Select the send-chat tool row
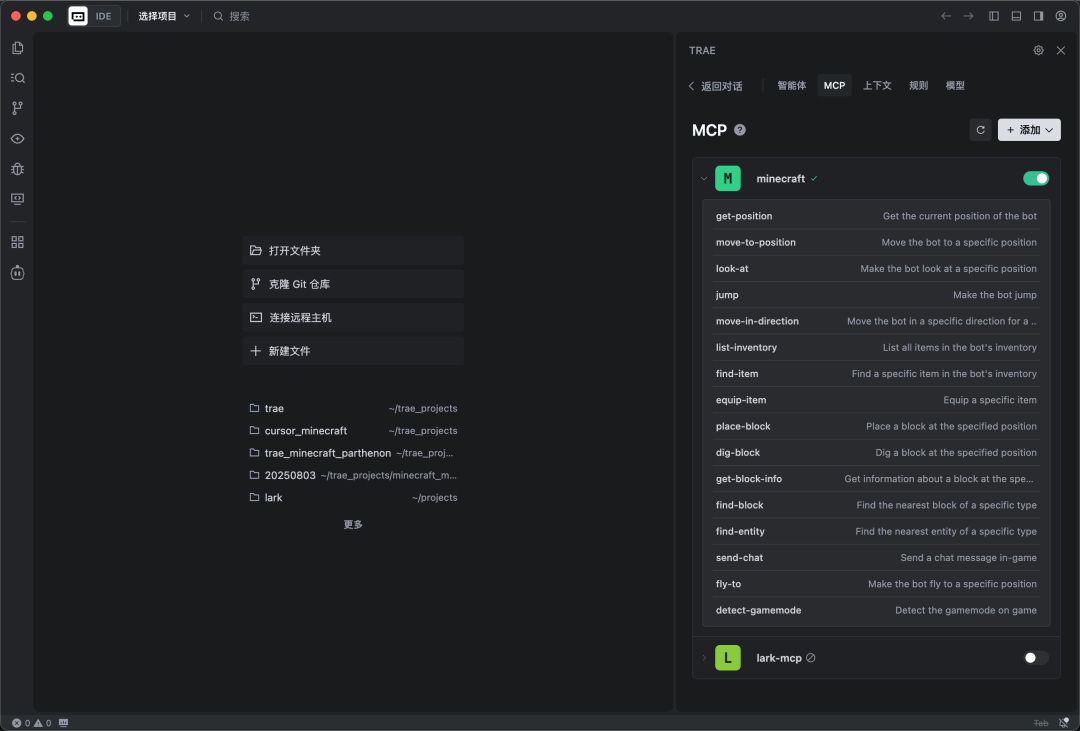 876,557
